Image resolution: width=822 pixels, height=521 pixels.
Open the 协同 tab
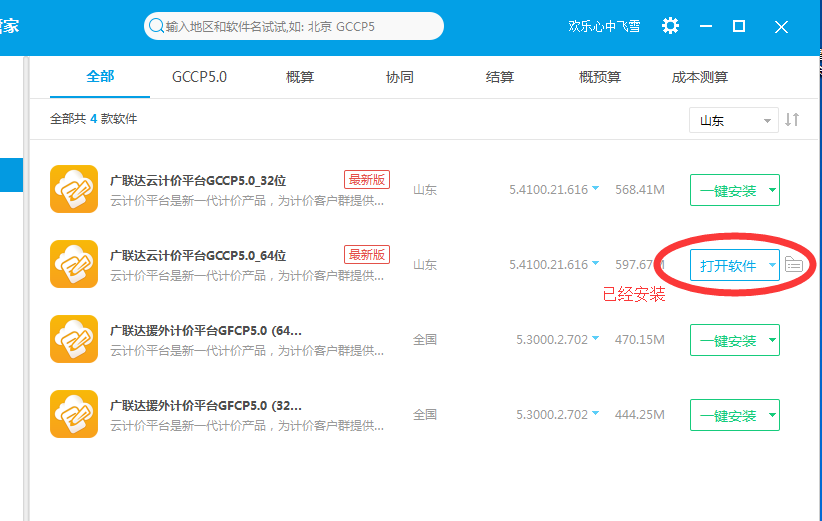399,77
